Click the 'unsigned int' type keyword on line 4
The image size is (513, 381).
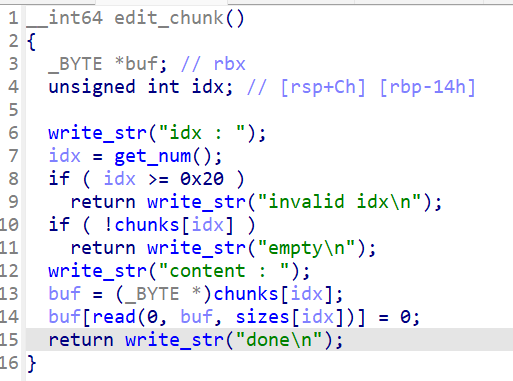[x=114, y=87]
